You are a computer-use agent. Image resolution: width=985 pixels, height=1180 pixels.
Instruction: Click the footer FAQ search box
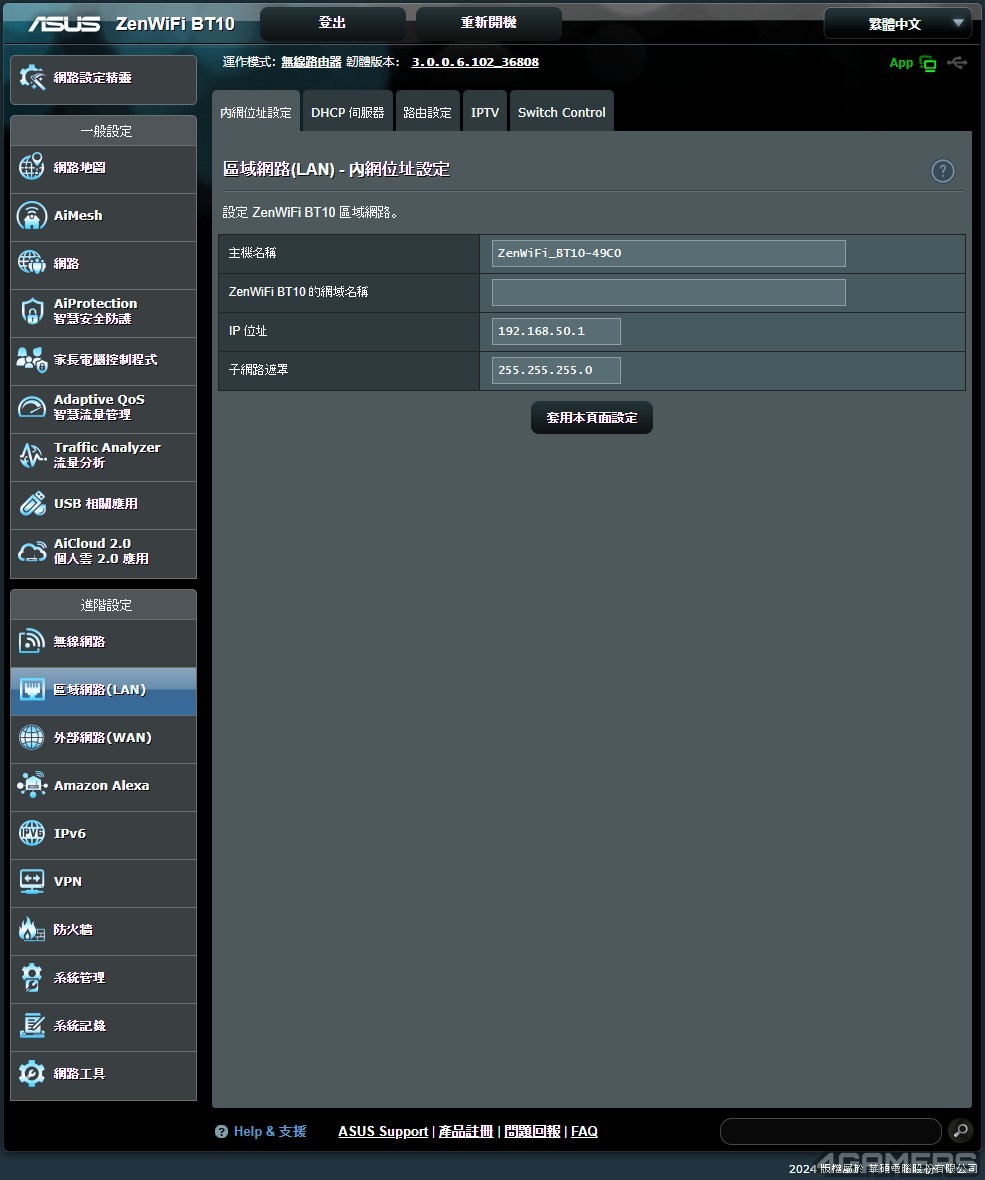[x=831, y=1130]
